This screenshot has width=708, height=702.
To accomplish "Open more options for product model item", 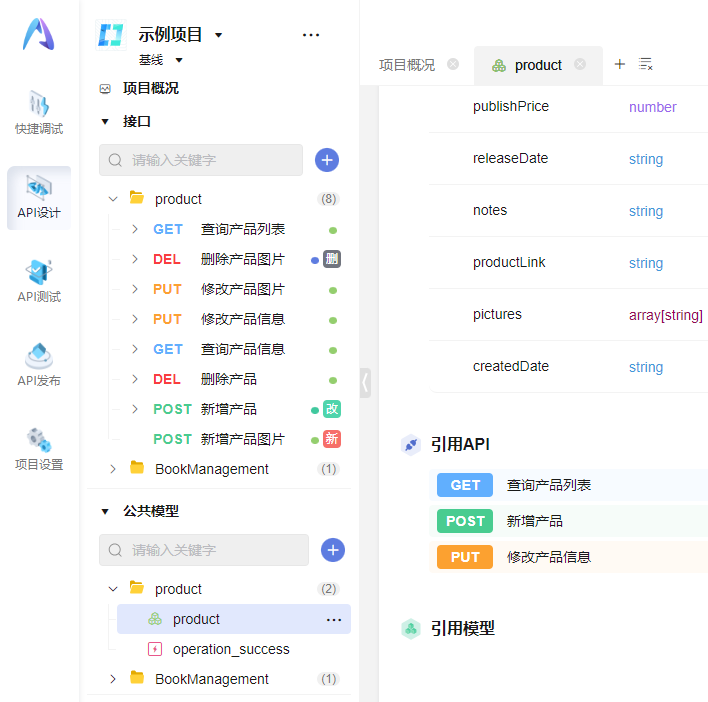I will point(334,619).
